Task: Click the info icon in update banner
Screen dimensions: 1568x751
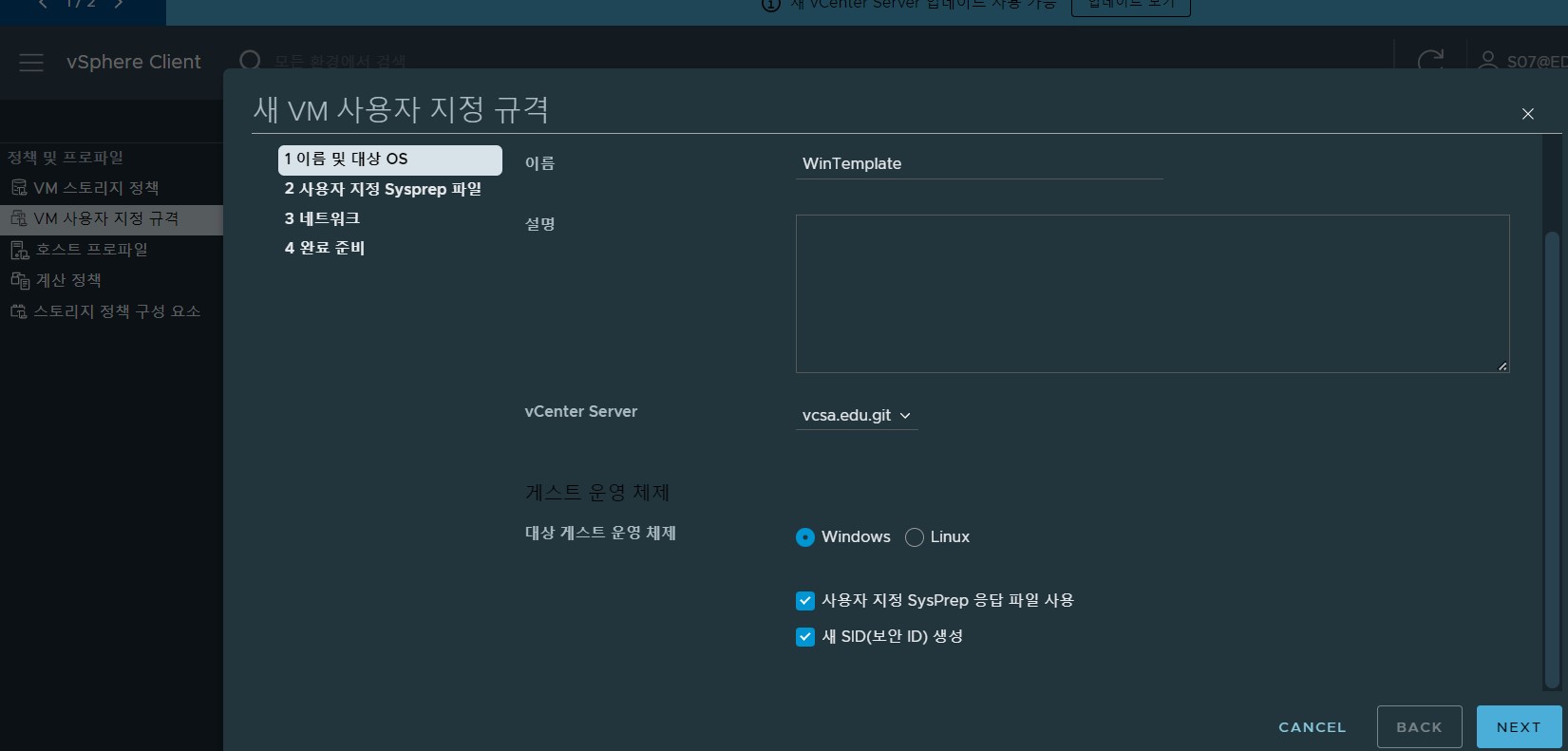Action: (771, 5)
